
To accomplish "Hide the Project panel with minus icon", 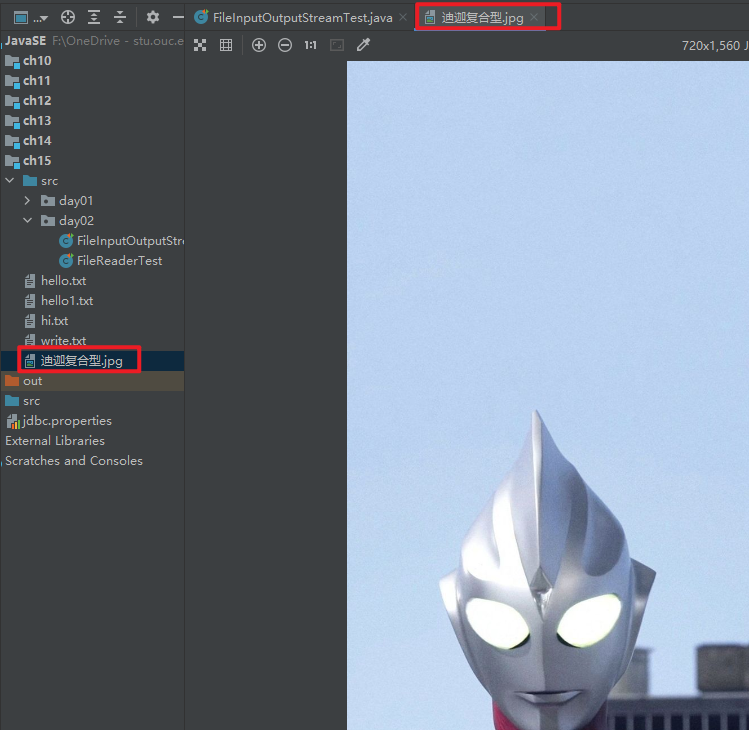I will coord(178,18).
